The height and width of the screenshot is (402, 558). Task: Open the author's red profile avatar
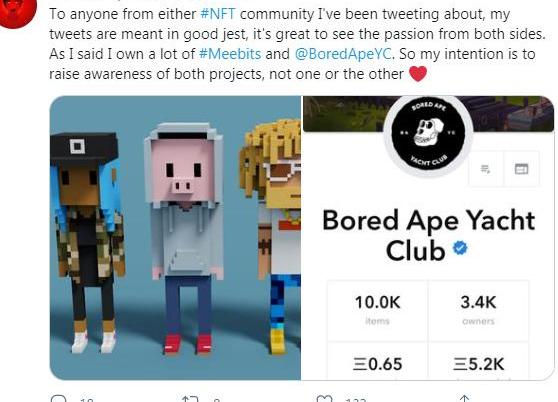tap(18, 11)
